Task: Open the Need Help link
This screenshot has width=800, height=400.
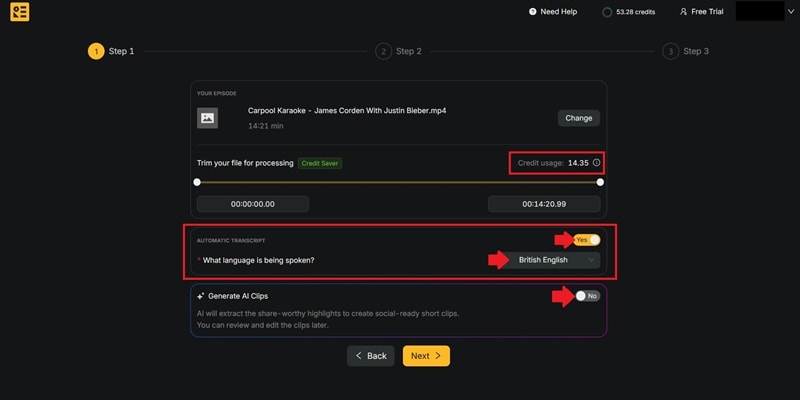Action: [x=559, y=11]
